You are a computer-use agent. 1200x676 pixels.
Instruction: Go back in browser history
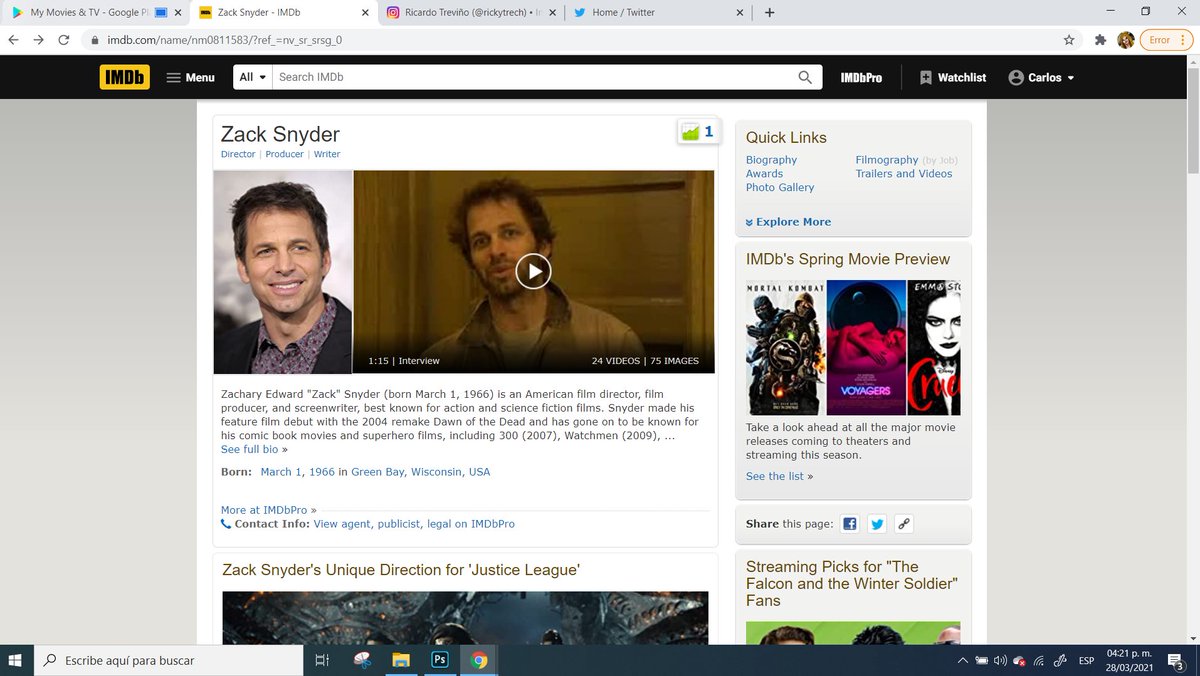coord(13,40)
